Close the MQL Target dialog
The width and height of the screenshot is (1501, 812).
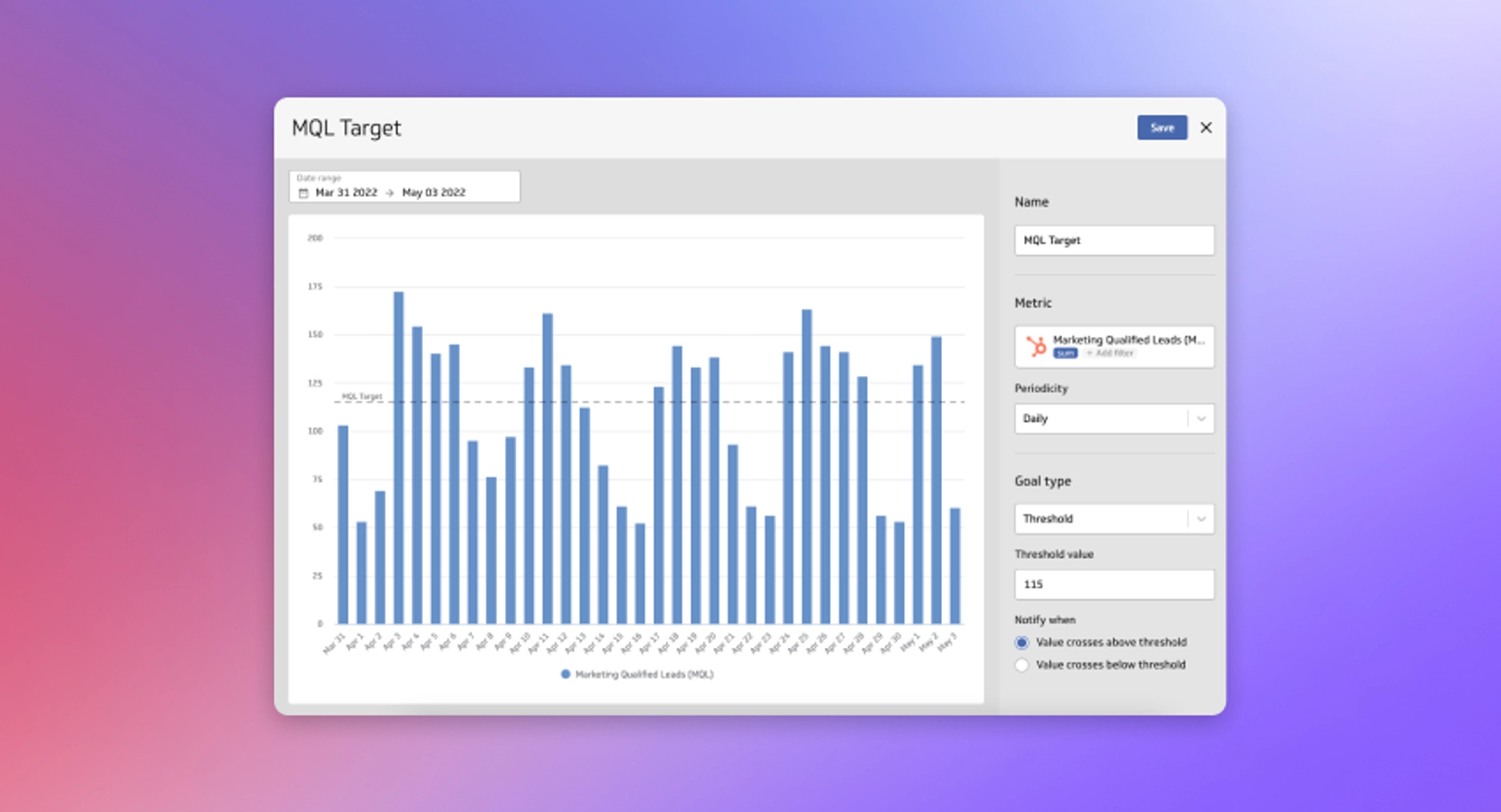pos(1206,127)
